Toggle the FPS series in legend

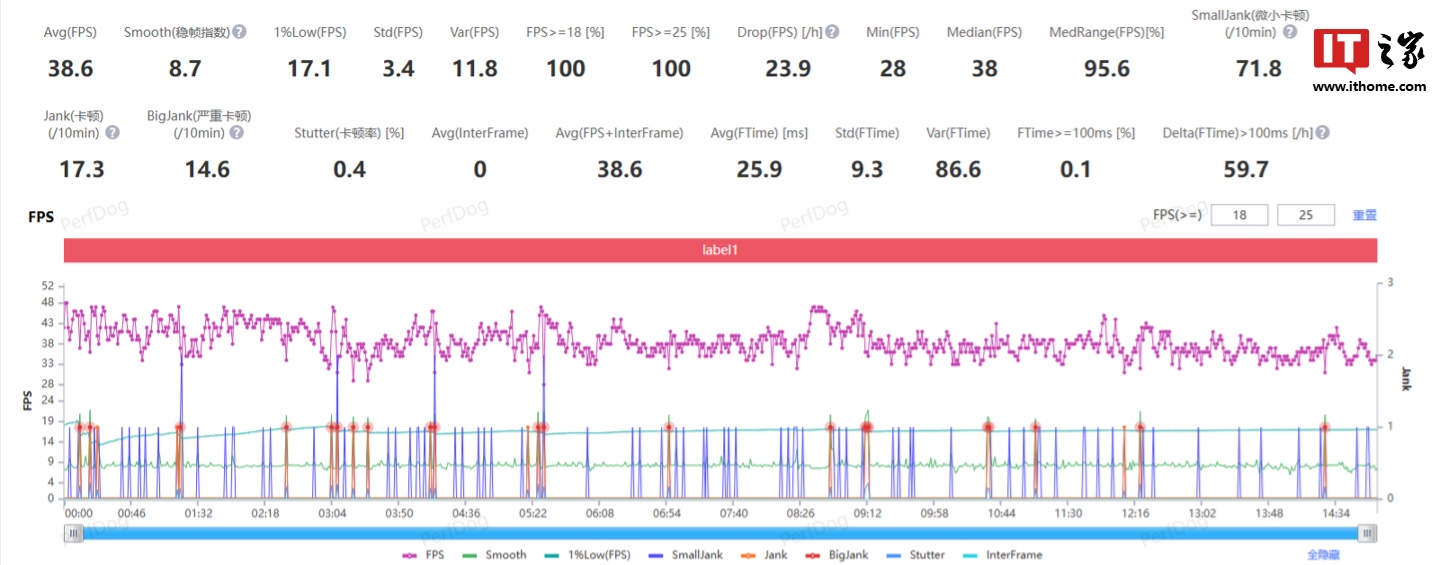[424, 555]
